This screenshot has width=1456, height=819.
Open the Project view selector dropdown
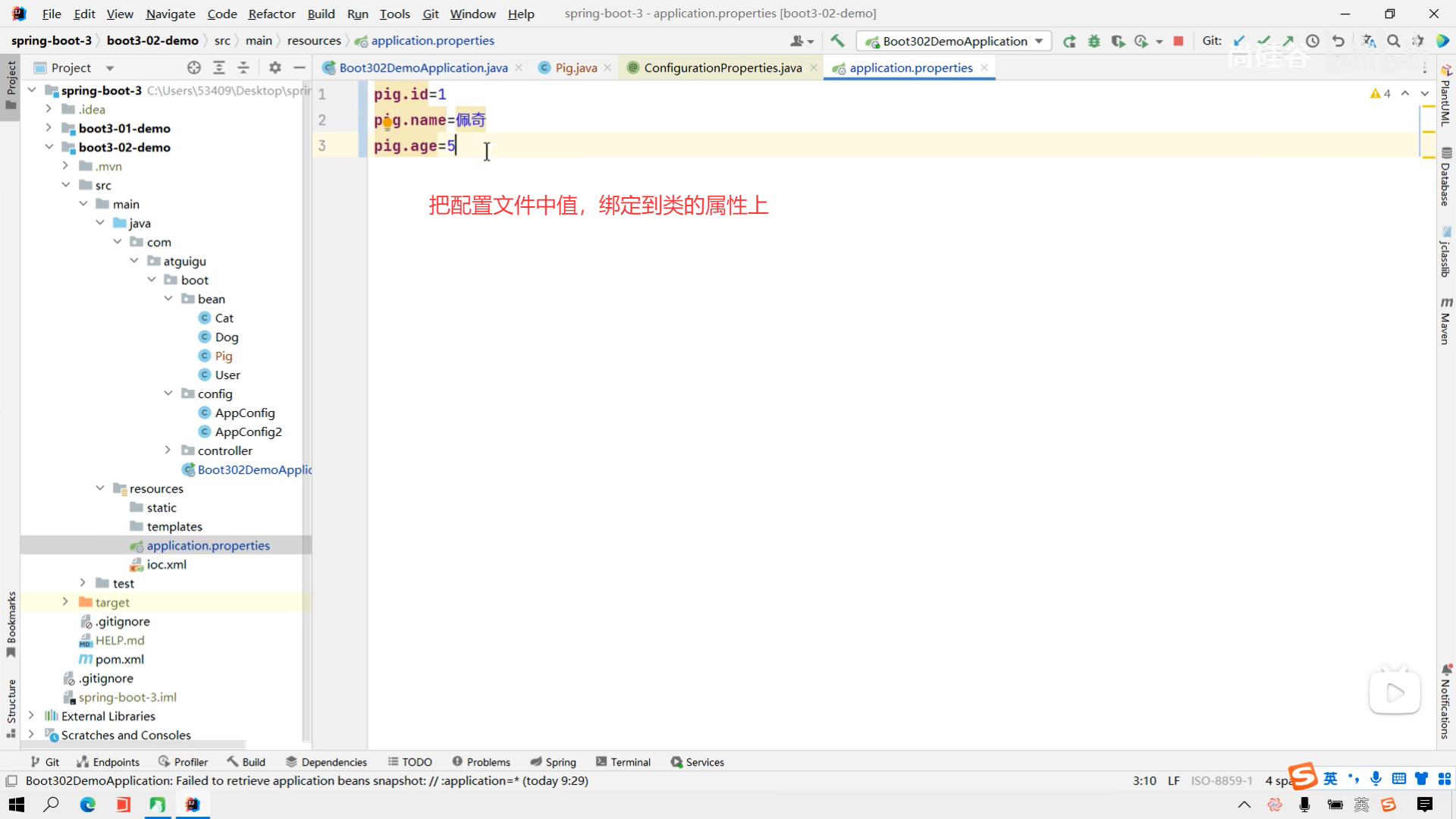(110, 67)
